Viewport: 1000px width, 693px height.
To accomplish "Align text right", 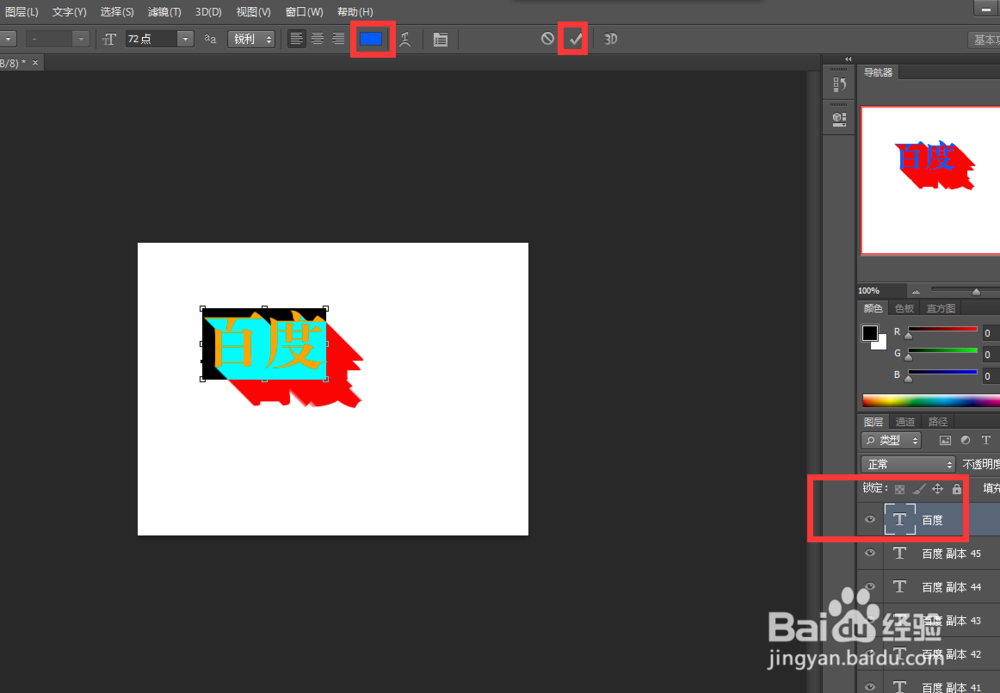I will coord(338,39).
